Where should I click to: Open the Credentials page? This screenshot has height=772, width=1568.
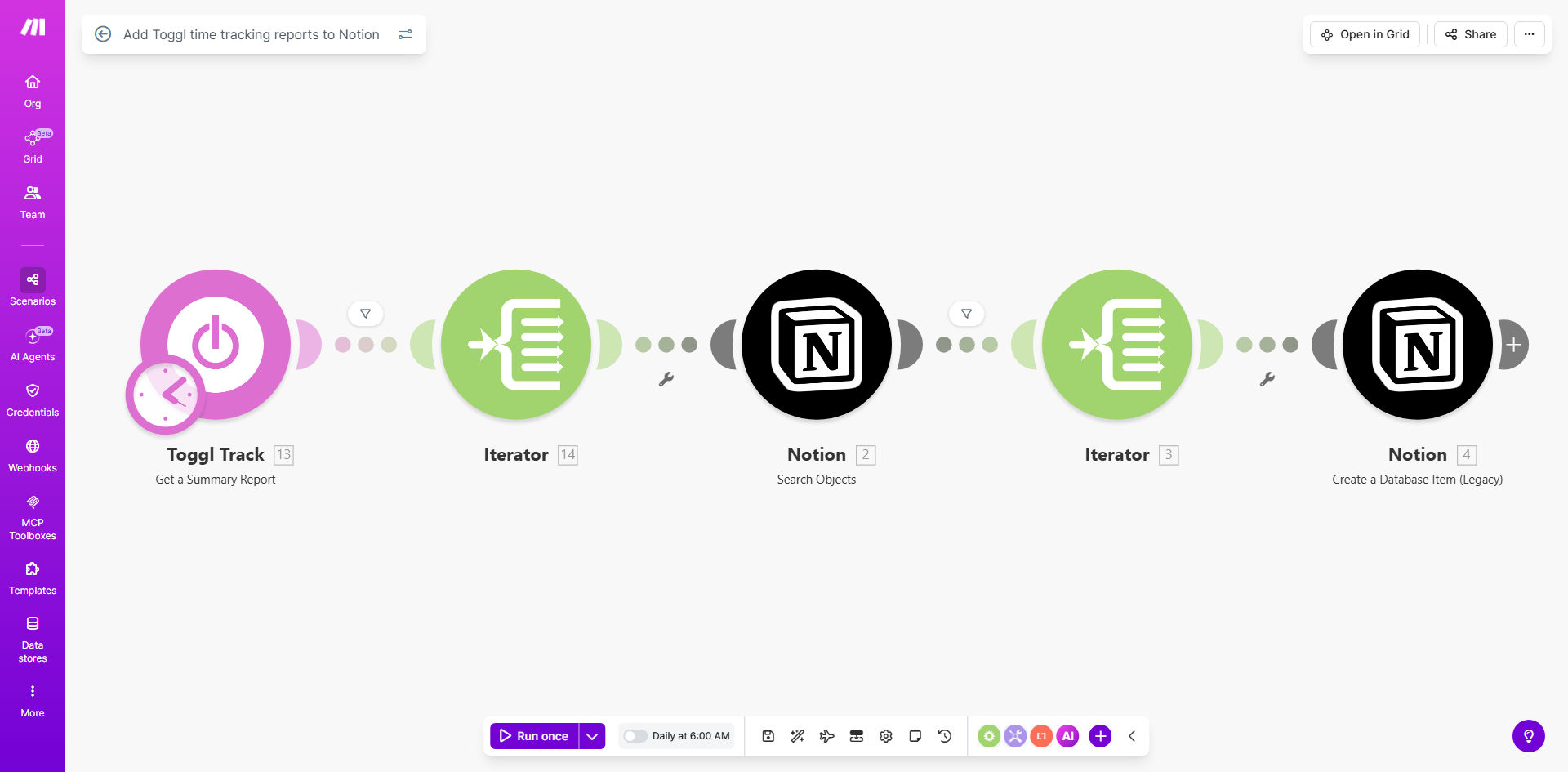tap(33, 399)
